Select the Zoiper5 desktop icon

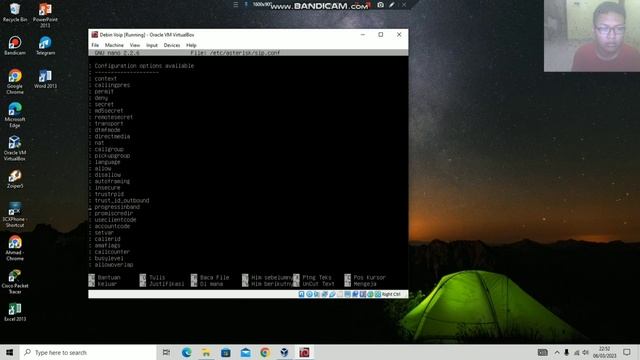pyautogui.click(x=15, y=179)
